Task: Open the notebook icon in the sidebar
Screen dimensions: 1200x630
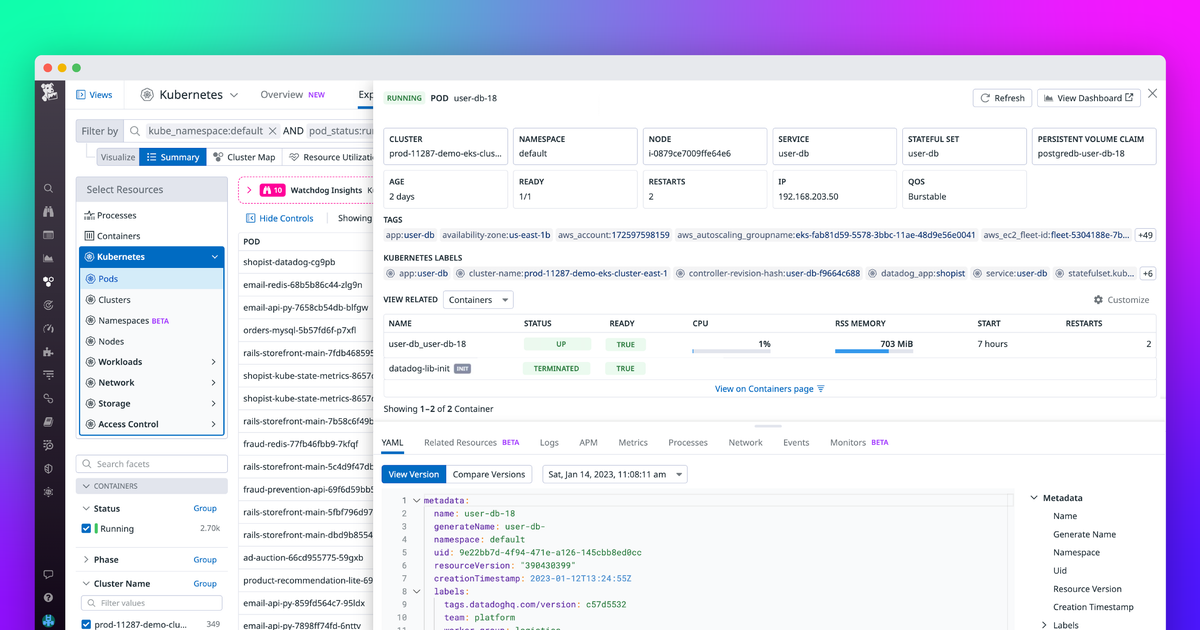Action: point(48,422)
